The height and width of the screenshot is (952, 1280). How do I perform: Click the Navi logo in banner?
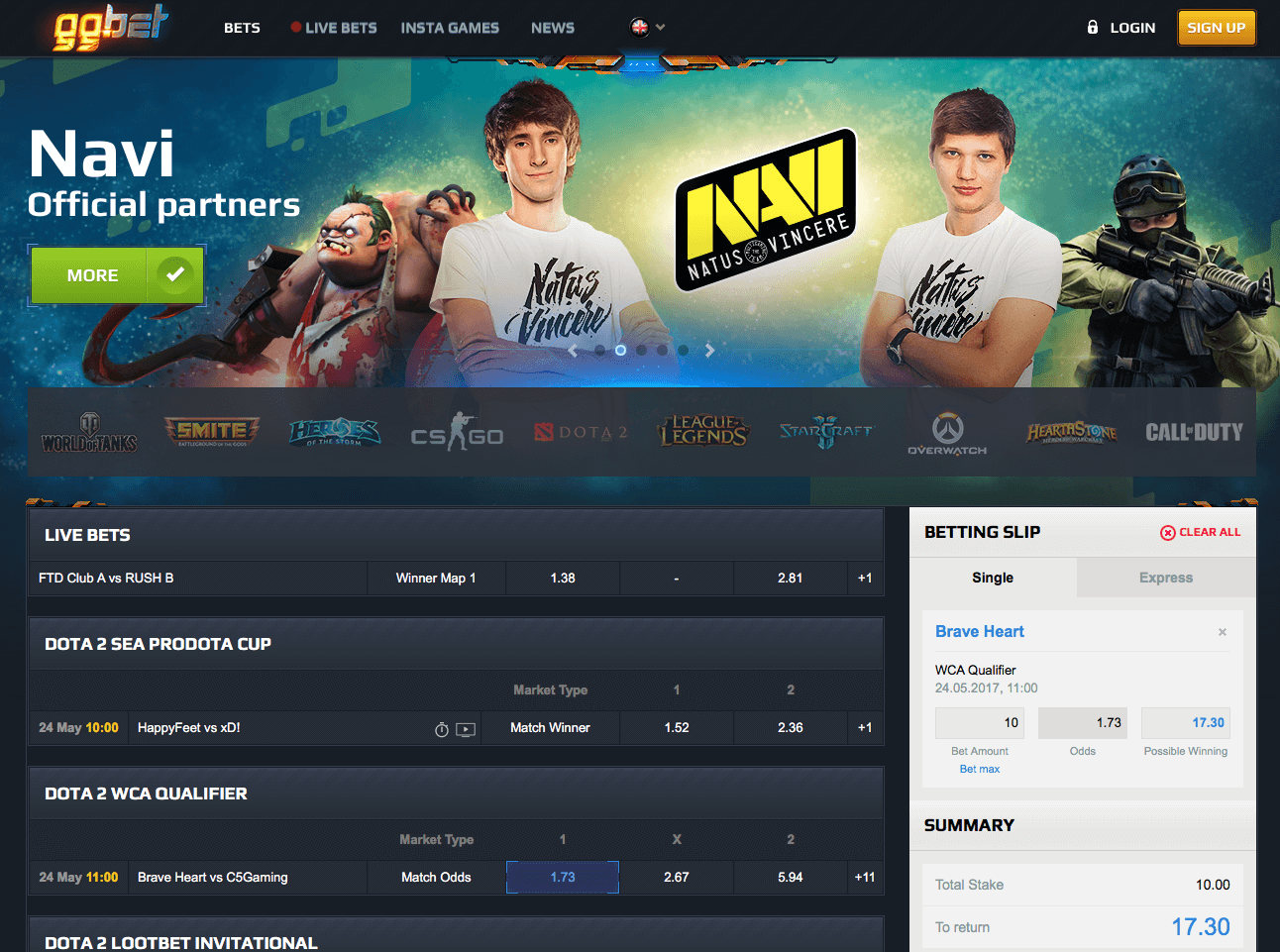[766, 211]
